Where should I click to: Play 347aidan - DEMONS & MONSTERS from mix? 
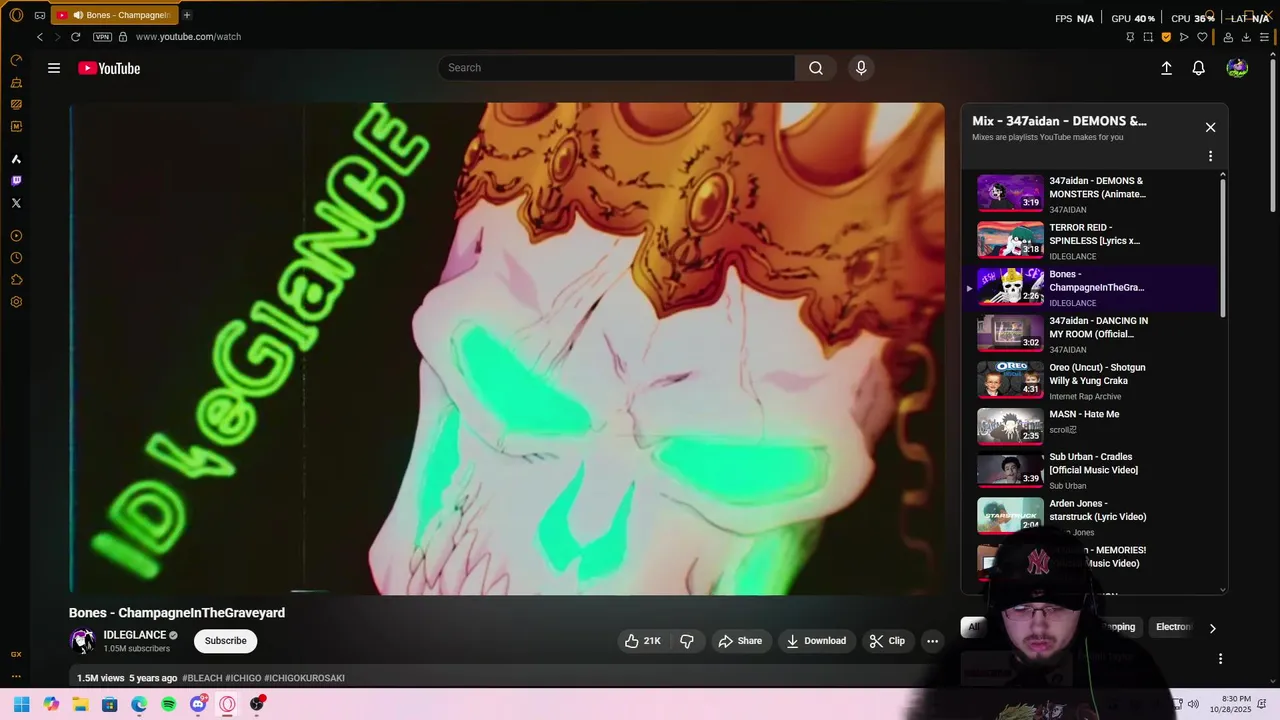tap(1090, 194)
